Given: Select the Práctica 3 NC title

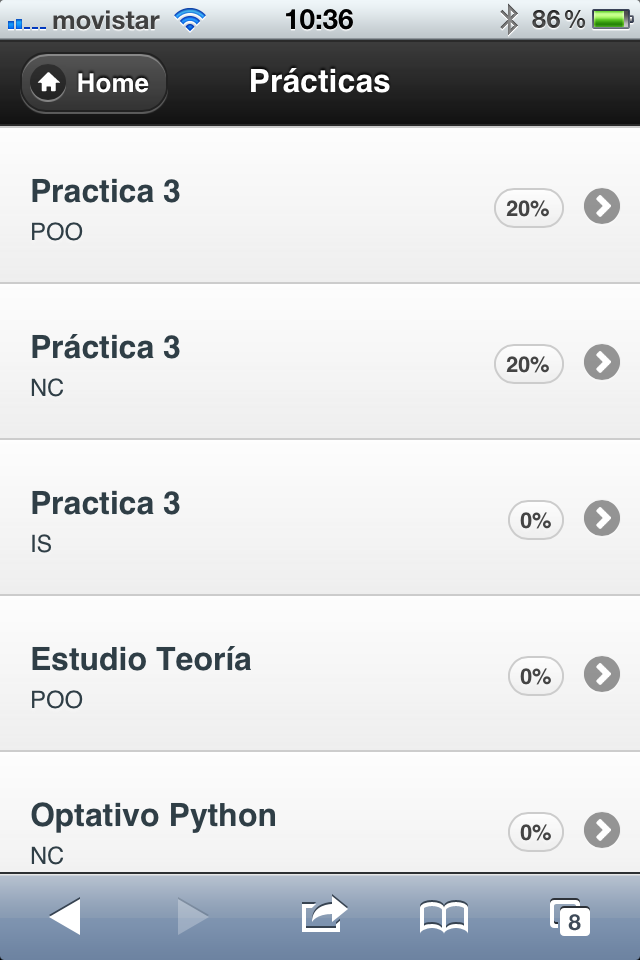Looking at the screenshot, I should 105,347.
